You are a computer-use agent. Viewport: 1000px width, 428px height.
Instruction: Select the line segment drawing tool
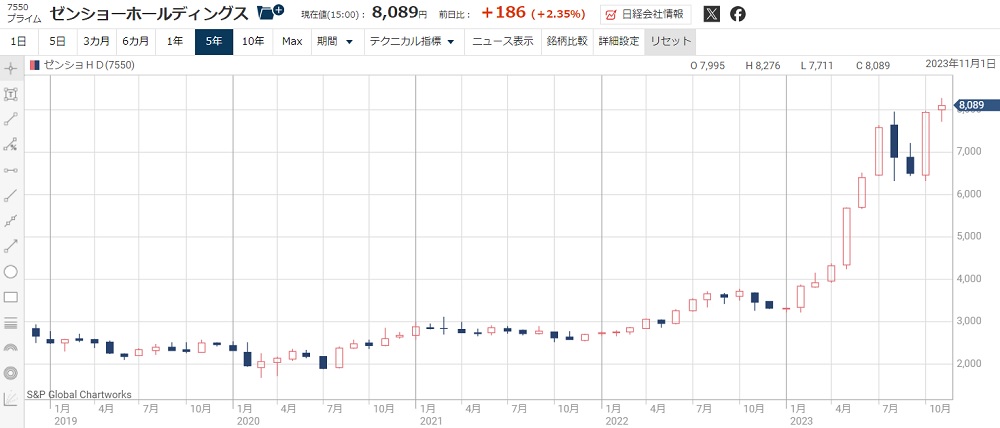pos(10,119)
